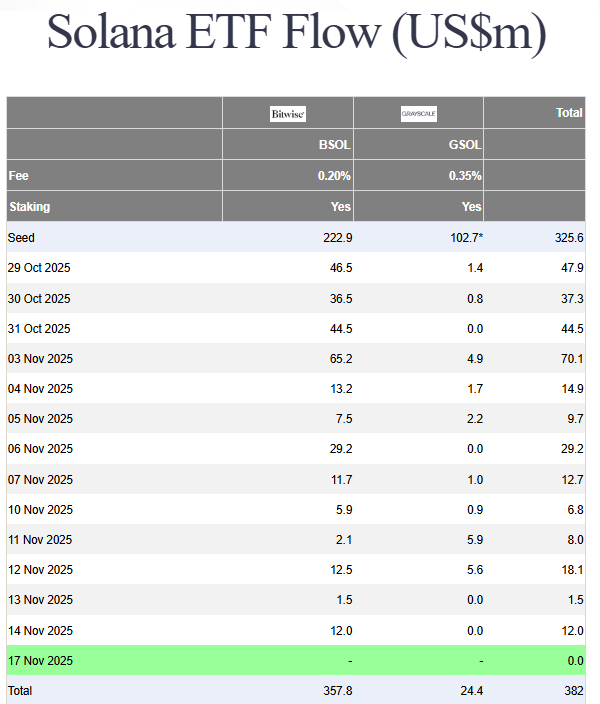Select the 382 grand total cell
600x704 pixels.
[573, 690]
